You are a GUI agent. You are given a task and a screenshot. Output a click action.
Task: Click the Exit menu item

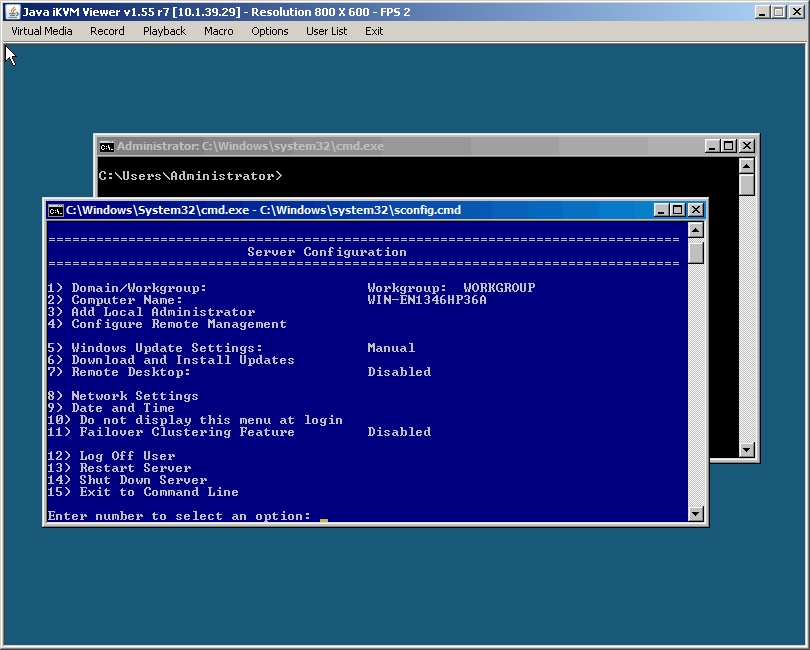(x=374, y=31)
